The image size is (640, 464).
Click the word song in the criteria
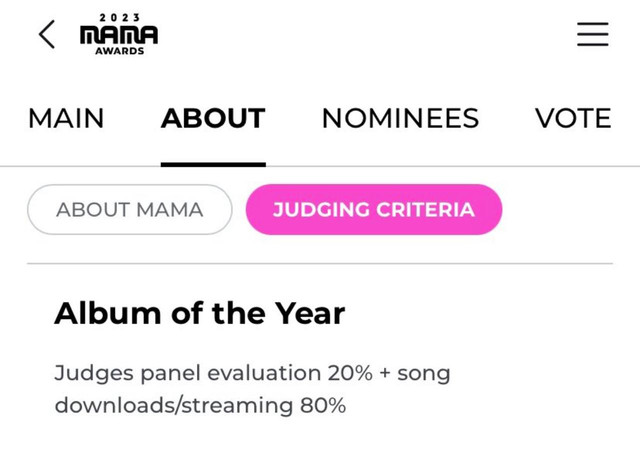point(424,373)
